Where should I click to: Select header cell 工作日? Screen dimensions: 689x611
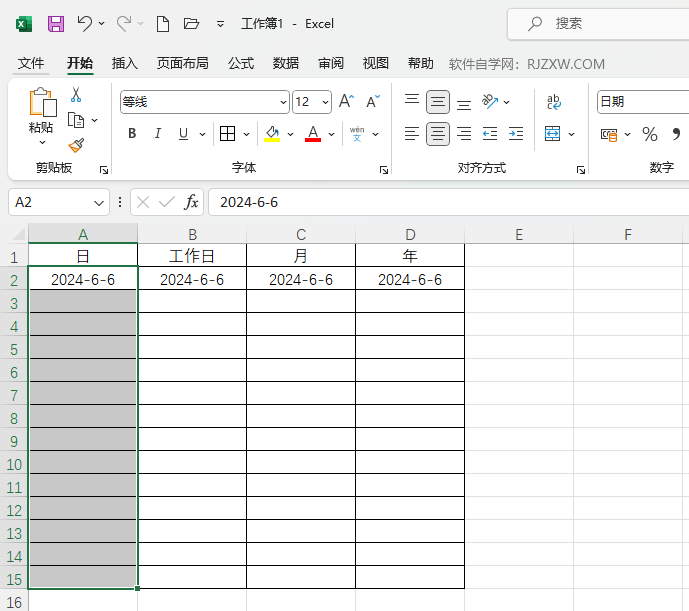pyautogui.click(x=192, y=256)
